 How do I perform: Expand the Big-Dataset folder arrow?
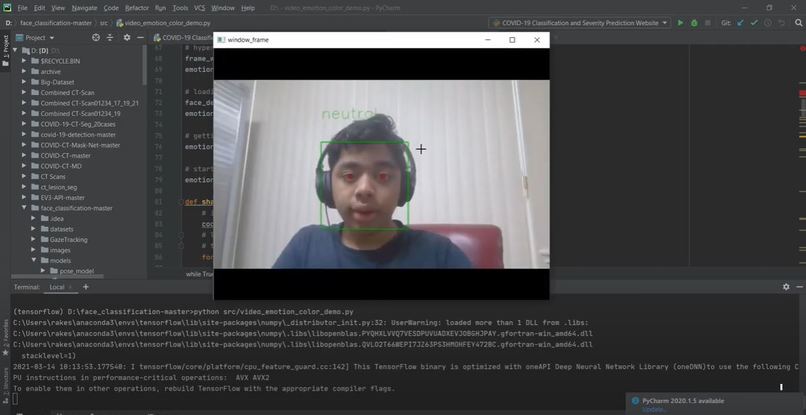[24, 82]
